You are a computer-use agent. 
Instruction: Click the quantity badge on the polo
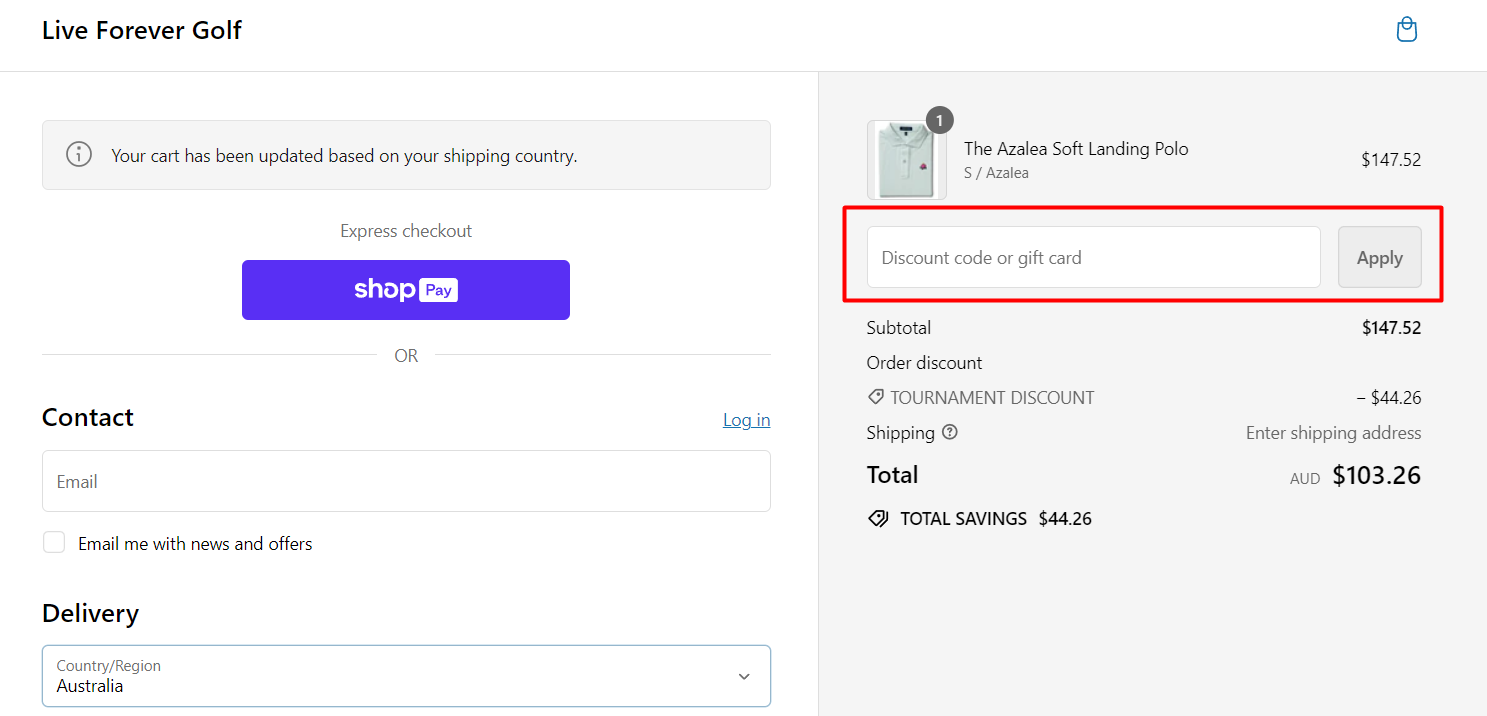tap(939, 120)
